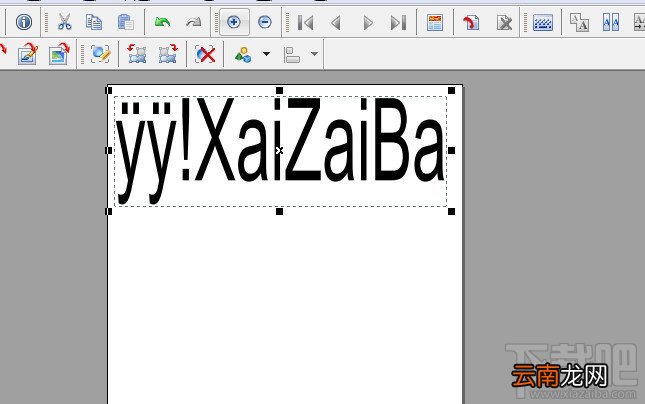The height and width of the screenshot is (404, 645).
Task: Copy the selected object
Action: [x=94, y=22]
